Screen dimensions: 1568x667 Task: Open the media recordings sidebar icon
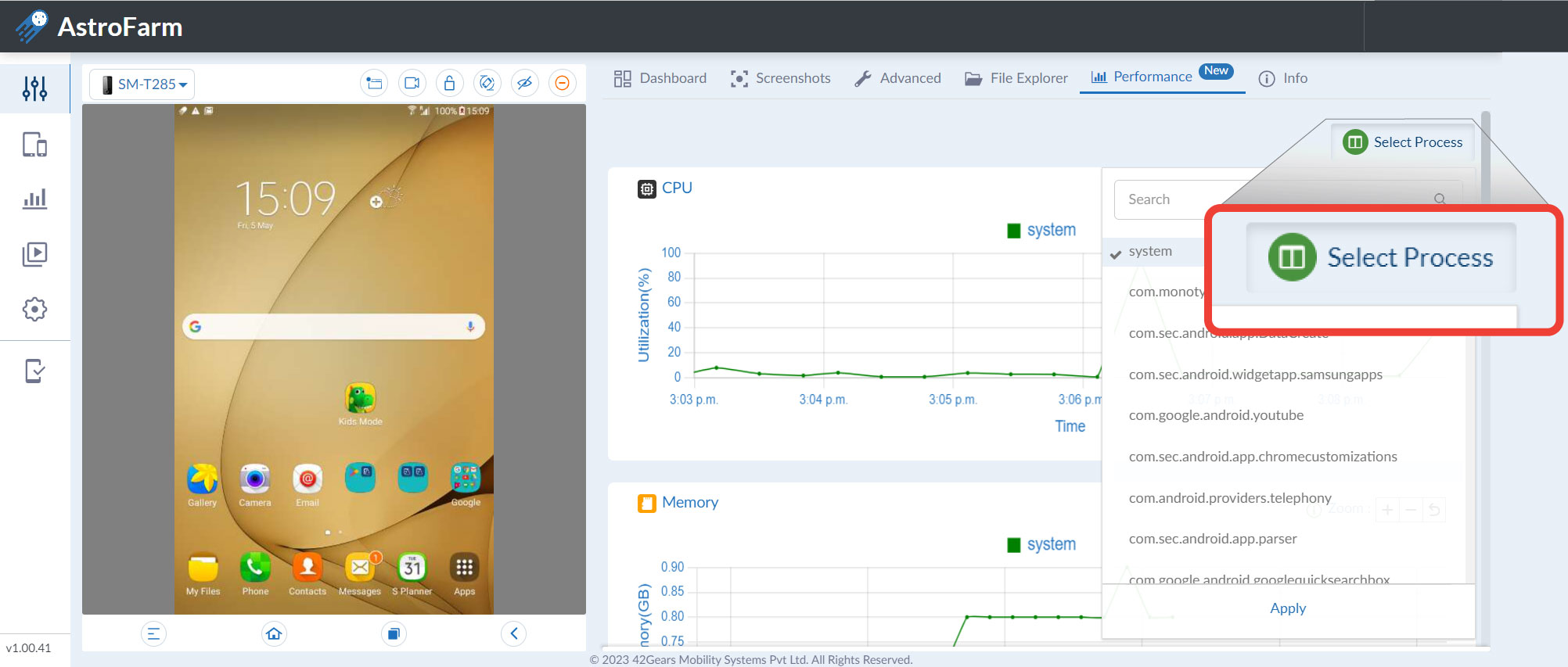[x=34, y=254]
